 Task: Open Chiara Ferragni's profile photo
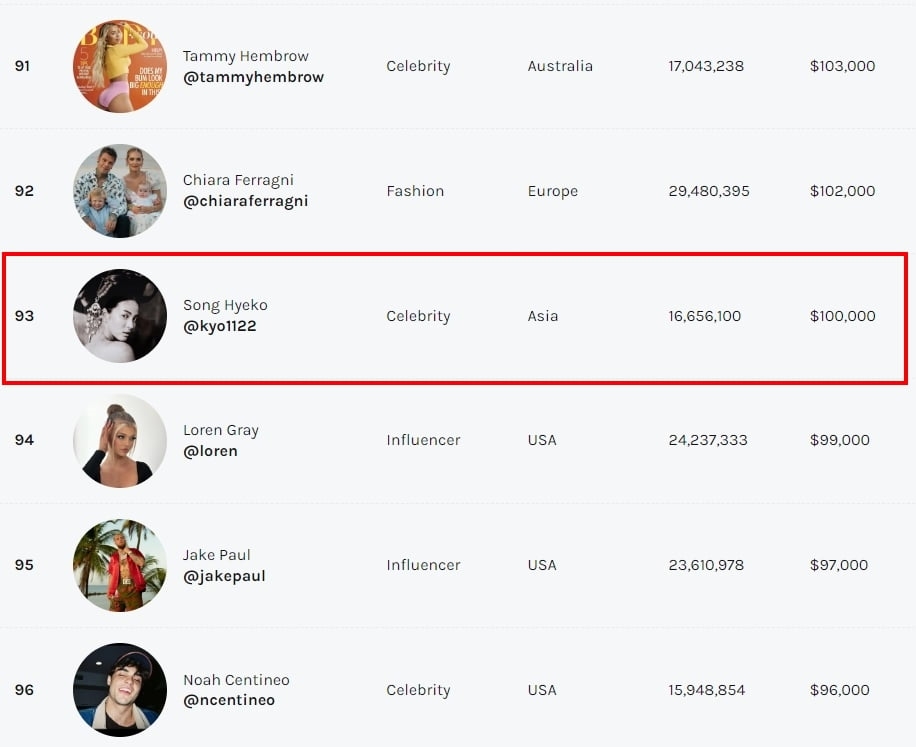point(120,191)
